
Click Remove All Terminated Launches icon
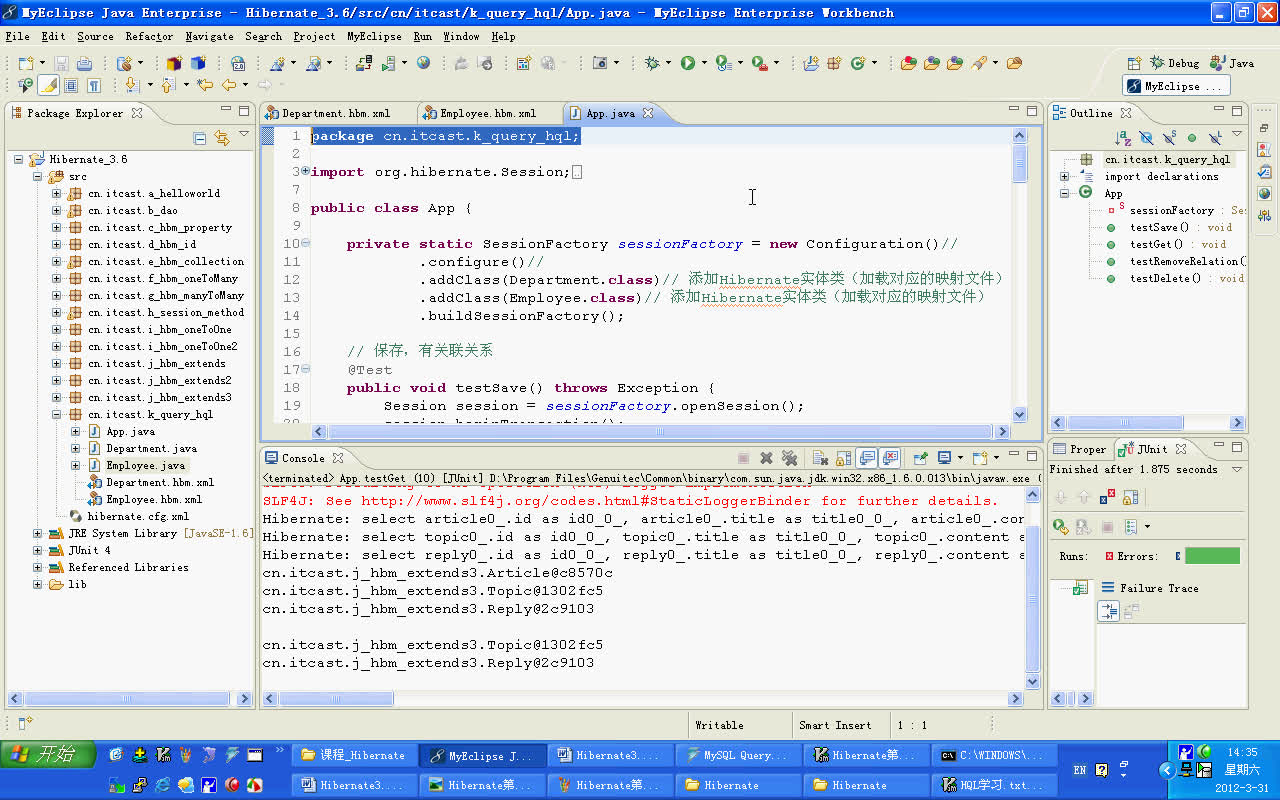[x=789, y=458]
